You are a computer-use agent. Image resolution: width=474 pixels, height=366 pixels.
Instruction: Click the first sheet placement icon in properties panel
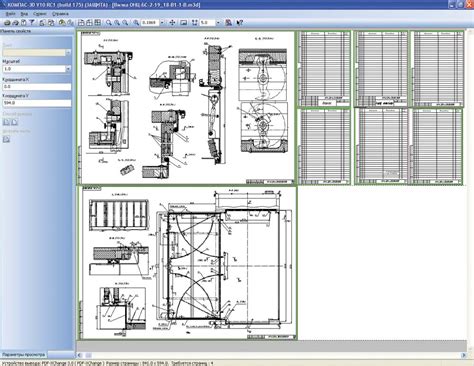click(x=6, y=122)
